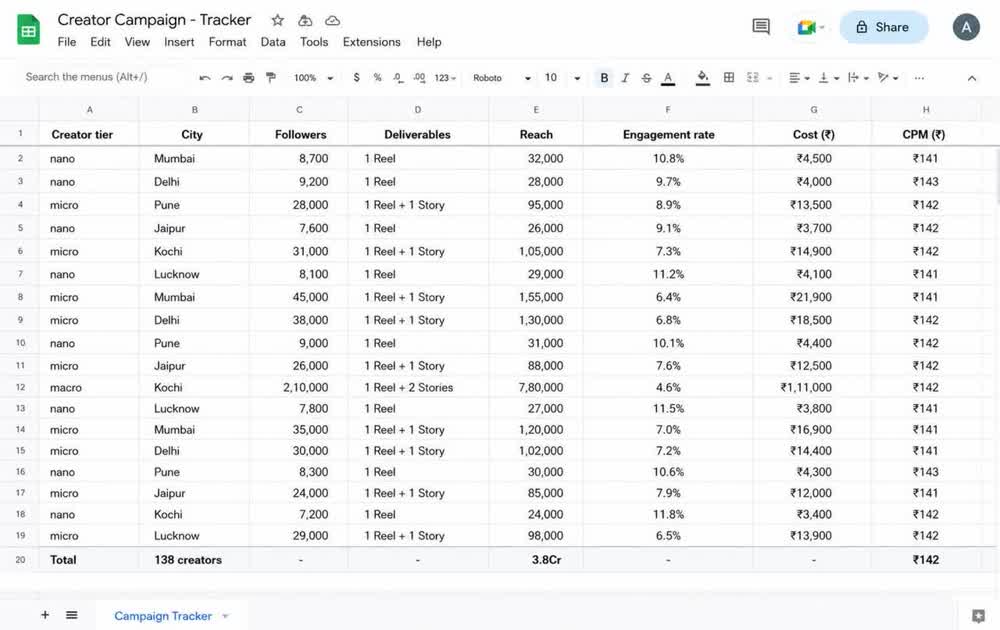Star the Creator Campaign document
This screenshot has width=1000, height=630.
[x=277, y=20]
